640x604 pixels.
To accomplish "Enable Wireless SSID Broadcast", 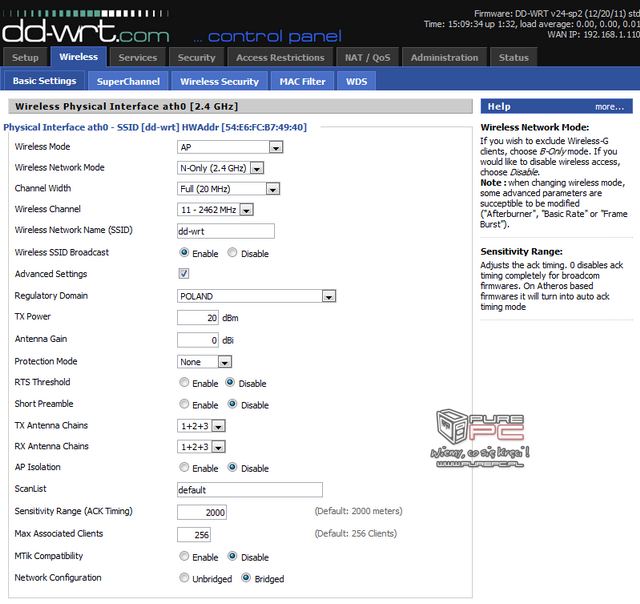I will [184, 253].
